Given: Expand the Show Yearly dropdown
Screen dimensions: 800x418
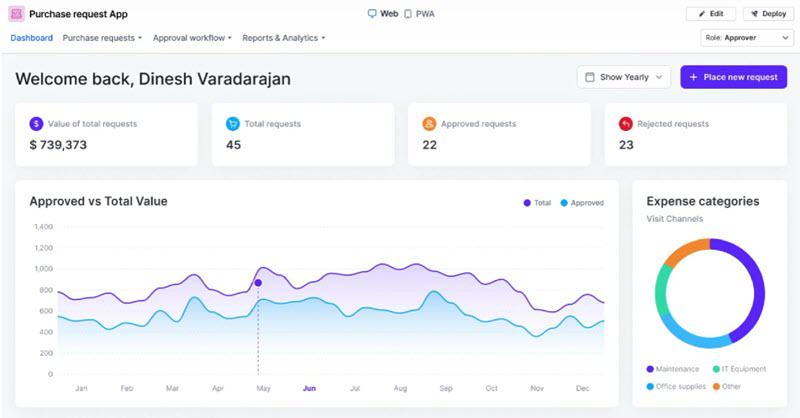Looking at the screenshot, I should click(x=624, y=77).
